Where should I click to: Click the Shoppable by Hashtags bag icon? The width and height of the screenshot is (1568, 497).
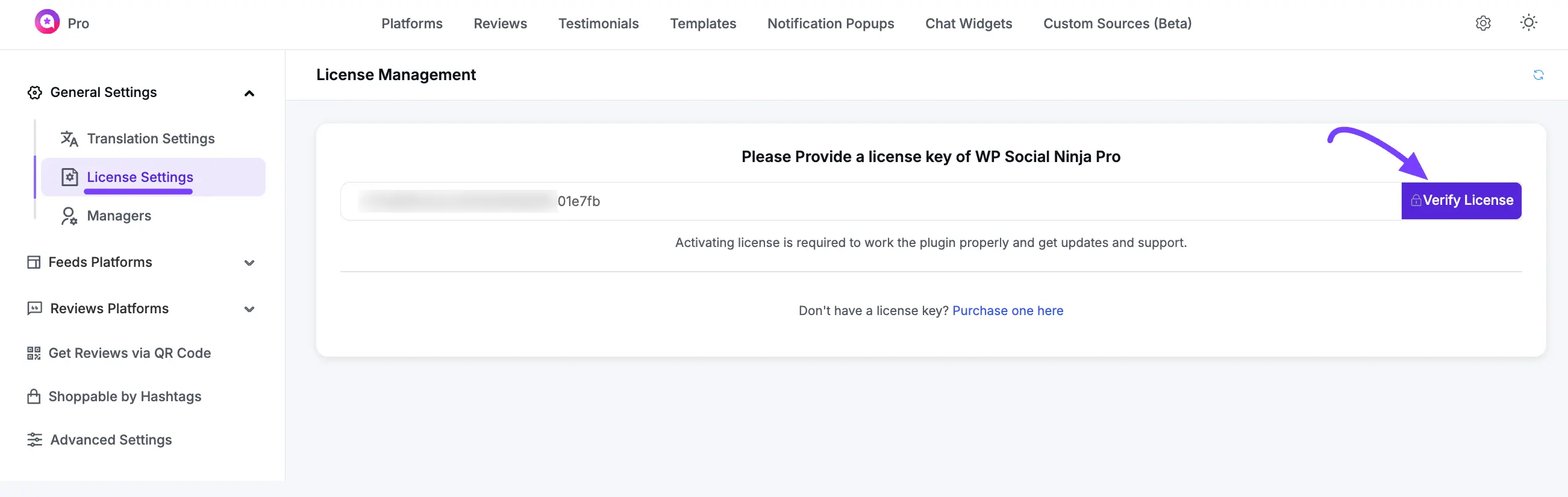34,396
